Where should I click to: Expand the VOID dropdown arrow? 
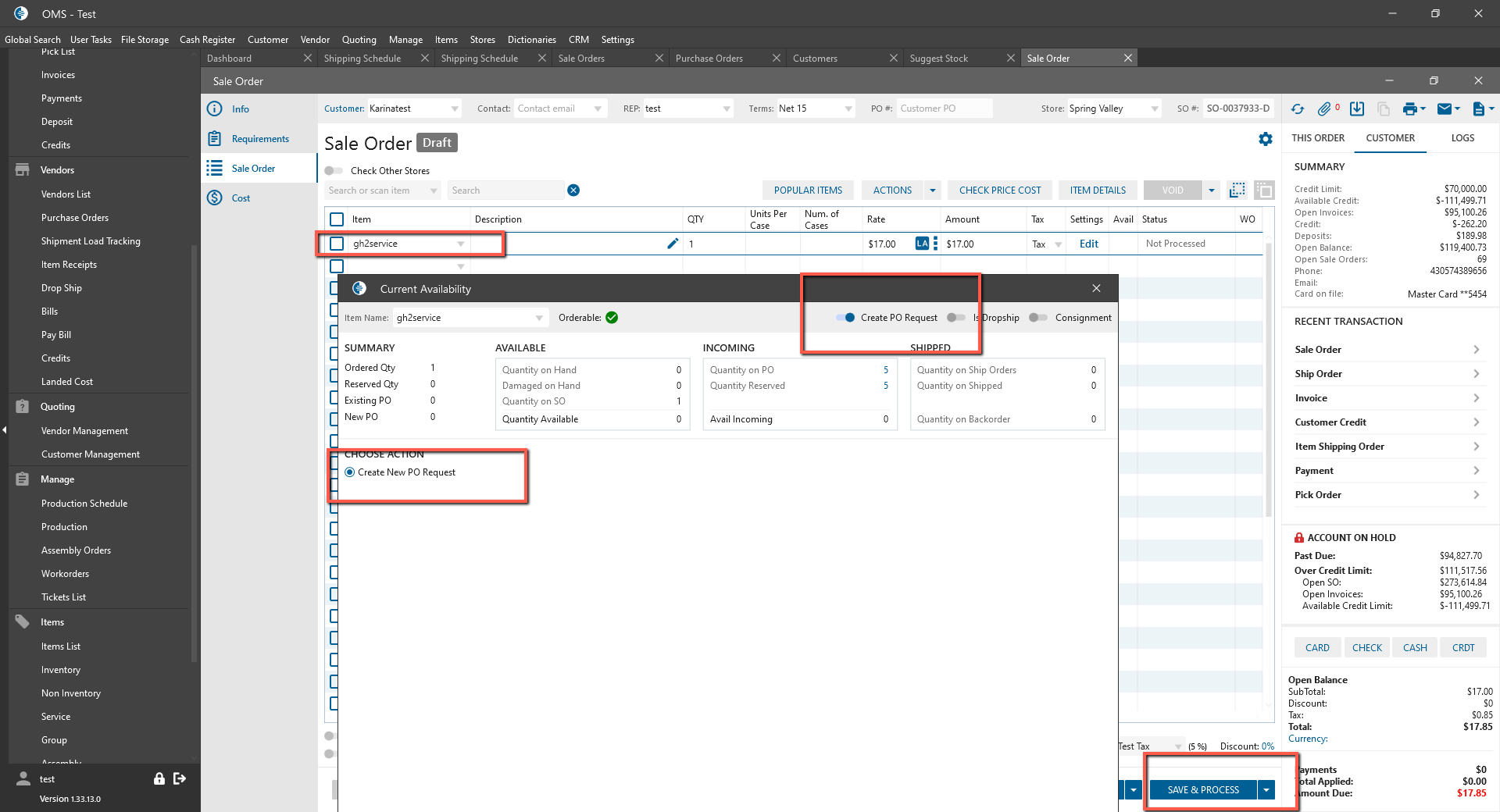point(1212,191)
